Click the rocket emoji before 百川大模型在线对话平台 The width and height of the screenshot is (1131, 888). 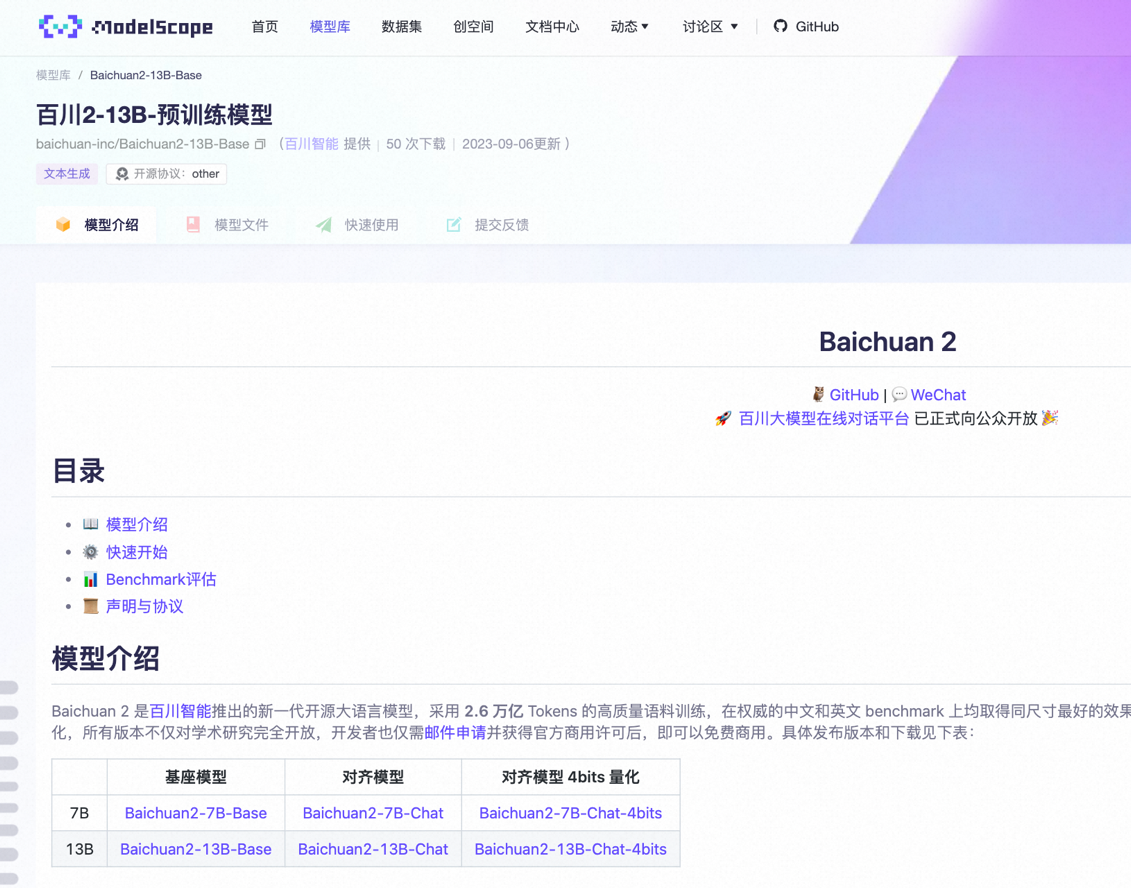(723, 418)
